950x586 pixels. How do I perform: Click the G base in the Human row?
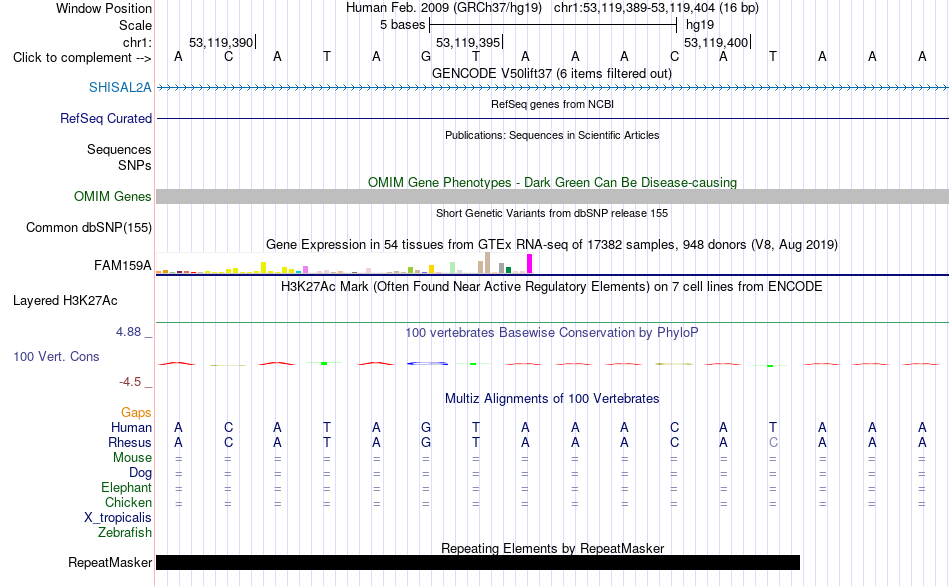click(426, 427)
